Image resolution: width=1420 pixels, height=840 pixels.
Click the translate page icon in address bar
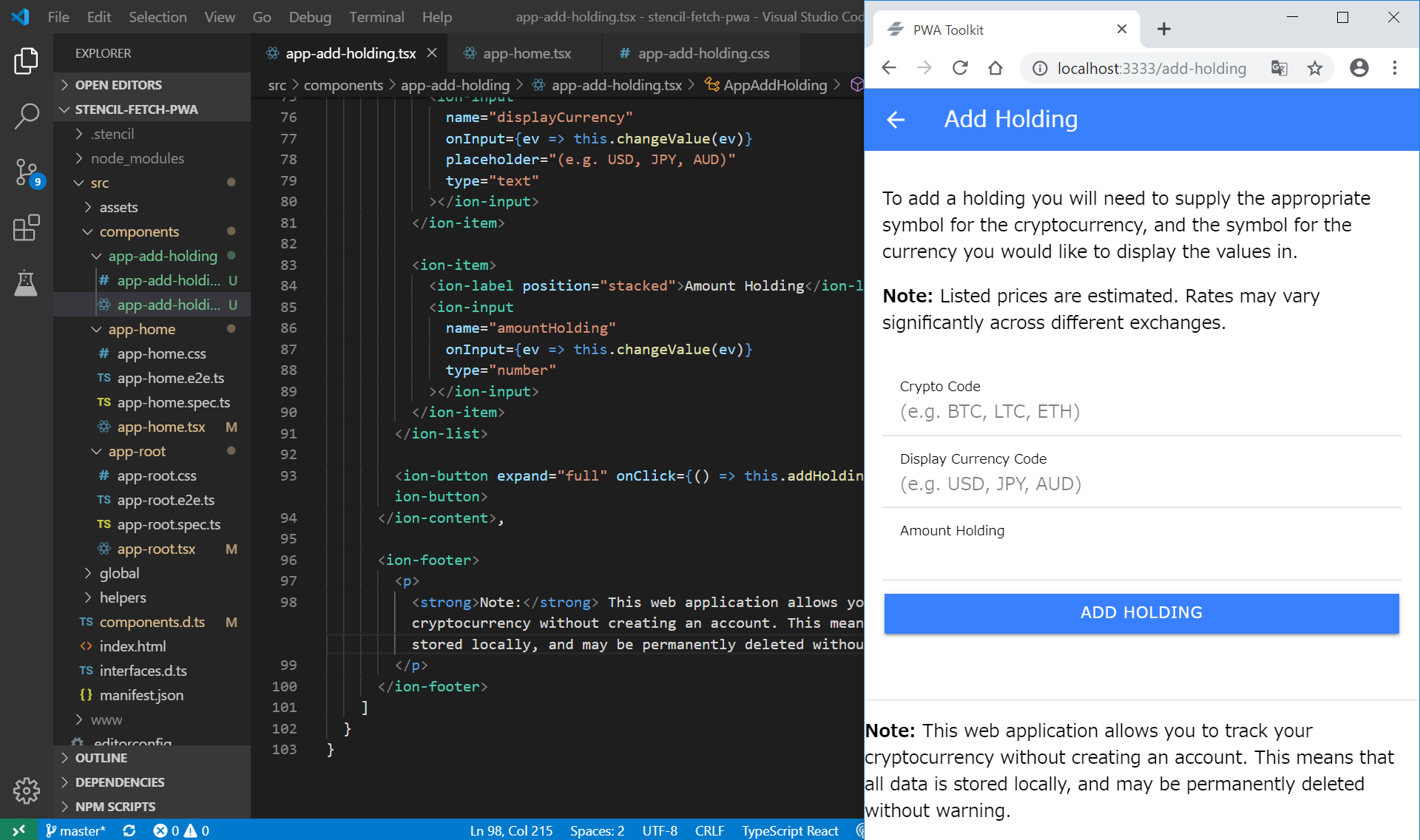coord(1279,68)
